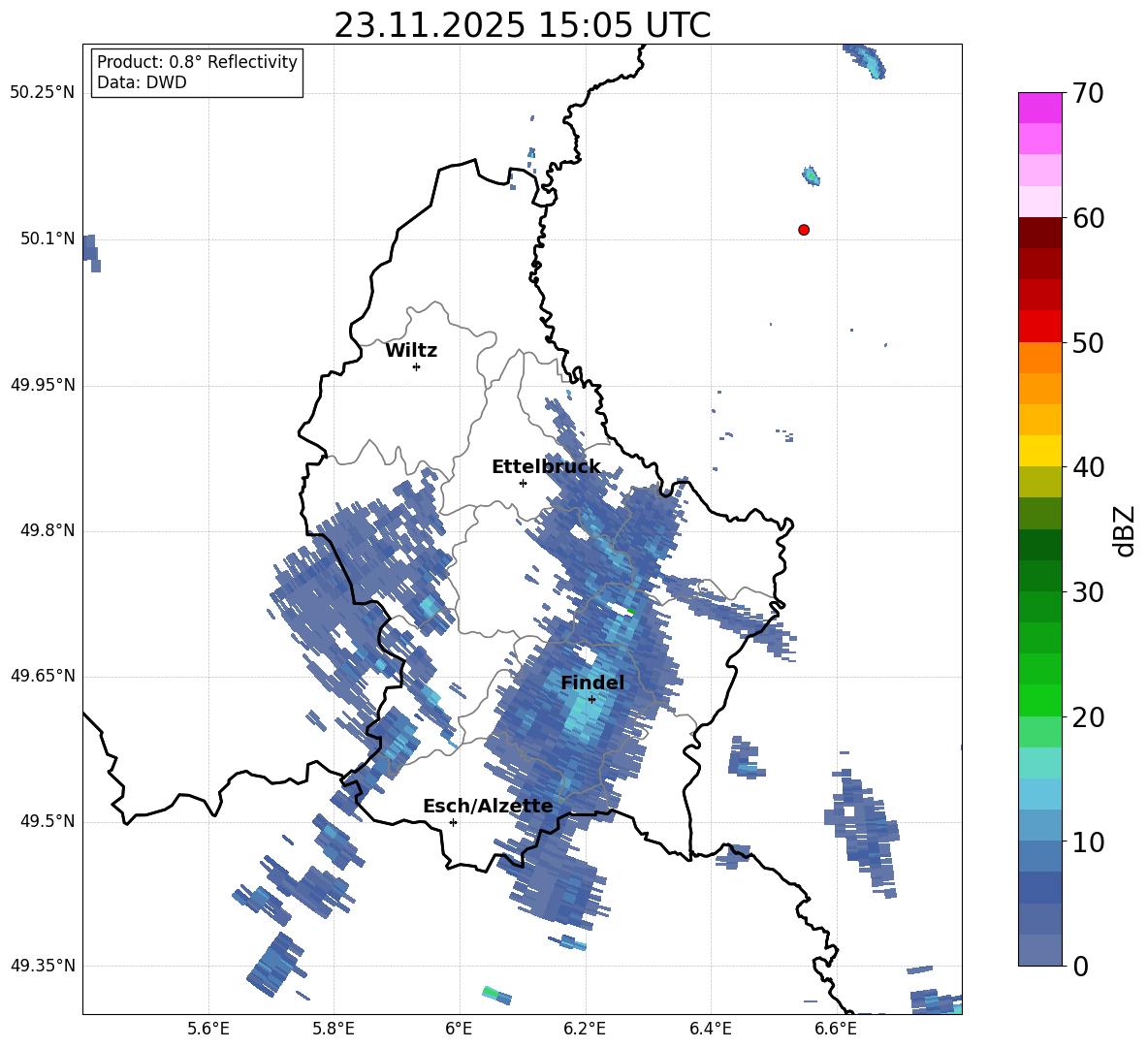Click the magenta 70 dBZ colorbar segment

point(1039,108)
